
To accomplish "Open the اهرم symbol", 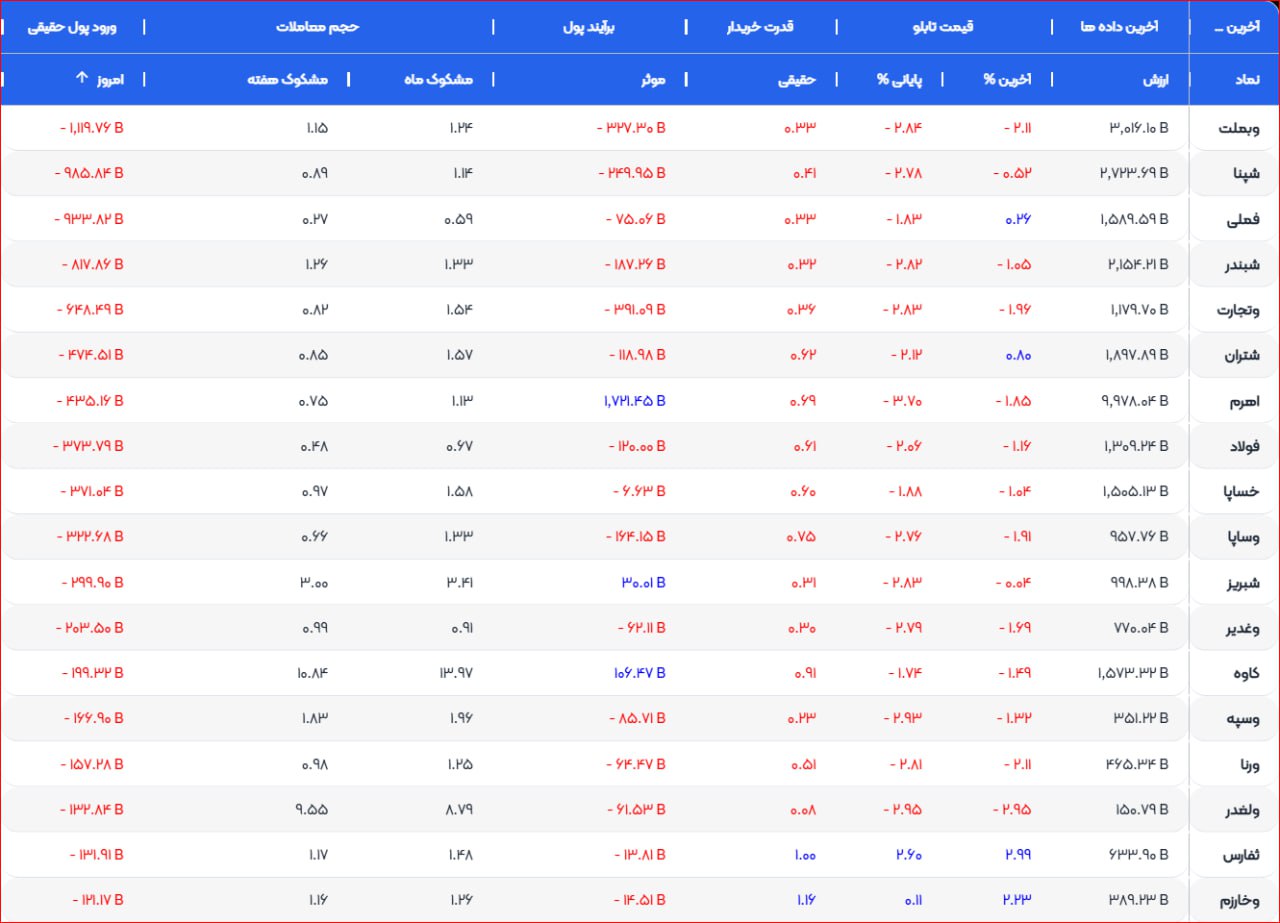I will pyautogui.click(x=1243, y=401).
